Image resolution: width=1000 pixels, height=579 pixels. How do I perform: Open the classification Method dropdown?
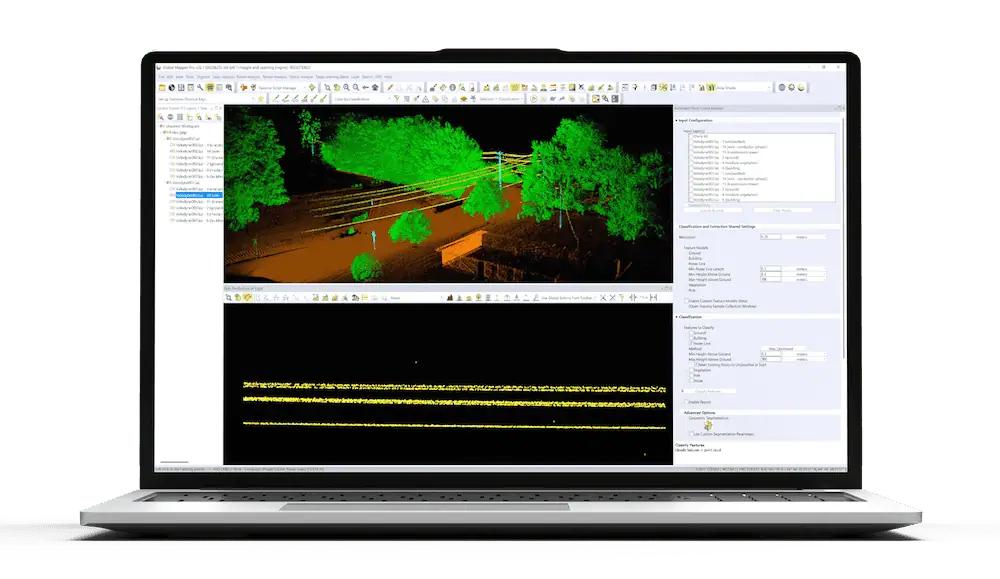point(783,349)
